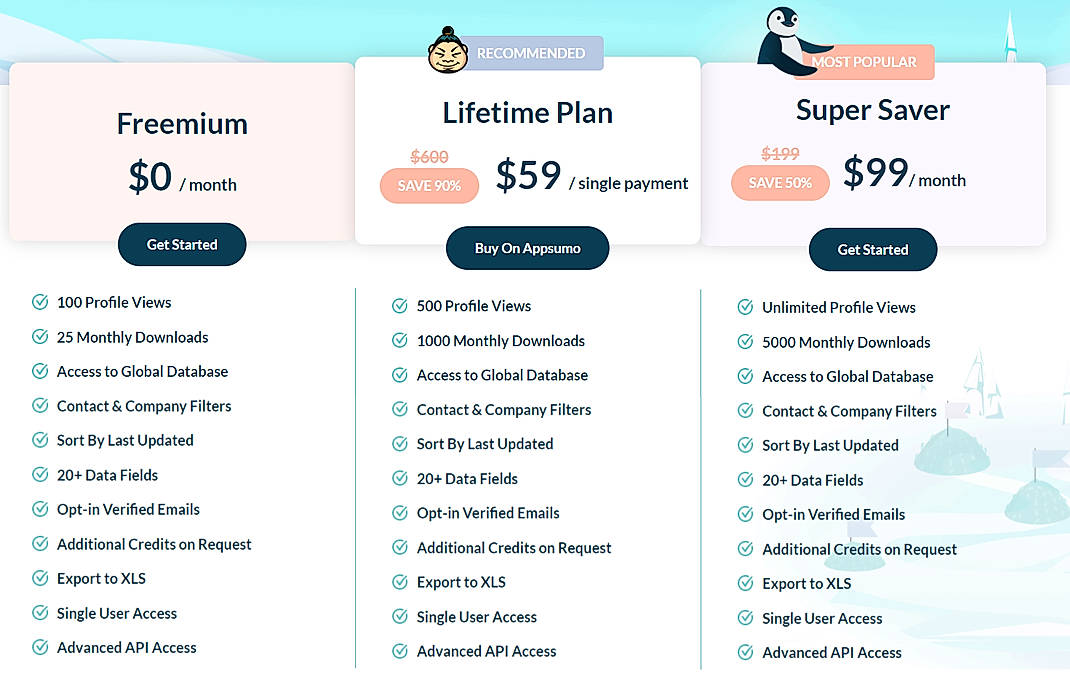Click the checkmark next to Sort By Last Updated under Super Saver
1070x686 pixels.
746,446
